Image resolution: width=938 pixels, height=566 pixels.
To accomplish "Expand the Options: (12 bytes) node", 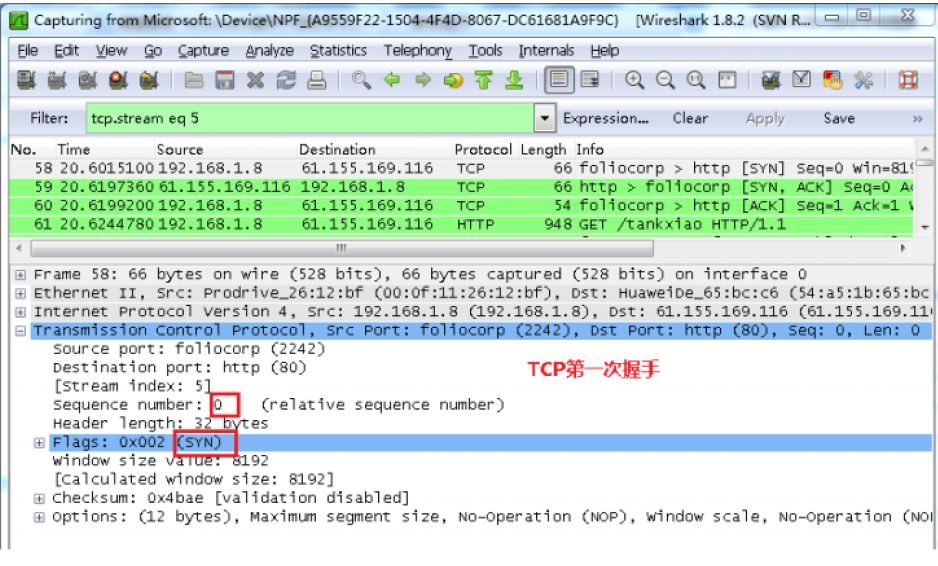I will point(39,517).
